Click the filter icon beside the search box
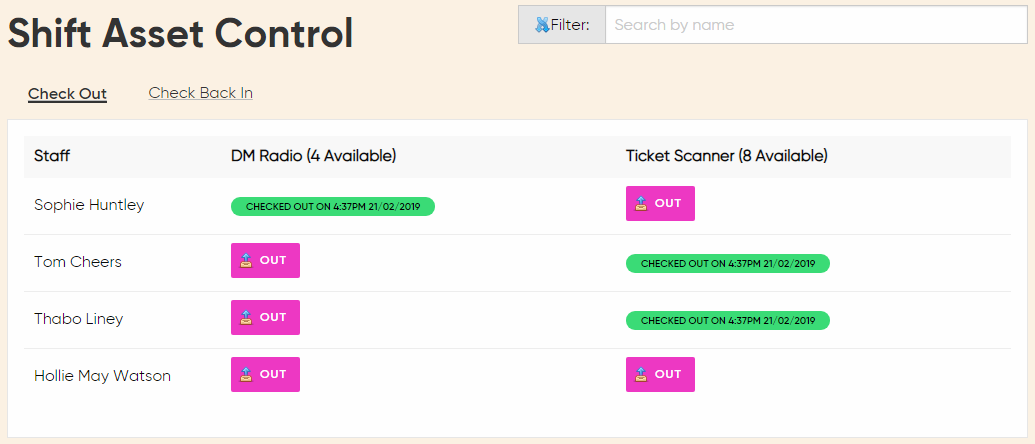The height and width of the screenshot is (444, 1035). 542,25
